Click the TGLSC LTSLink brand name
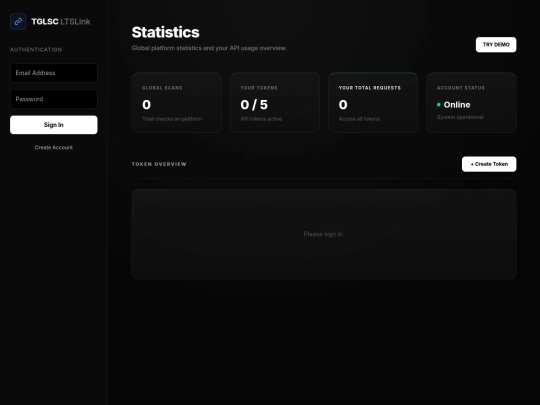 tap(61, 22)
